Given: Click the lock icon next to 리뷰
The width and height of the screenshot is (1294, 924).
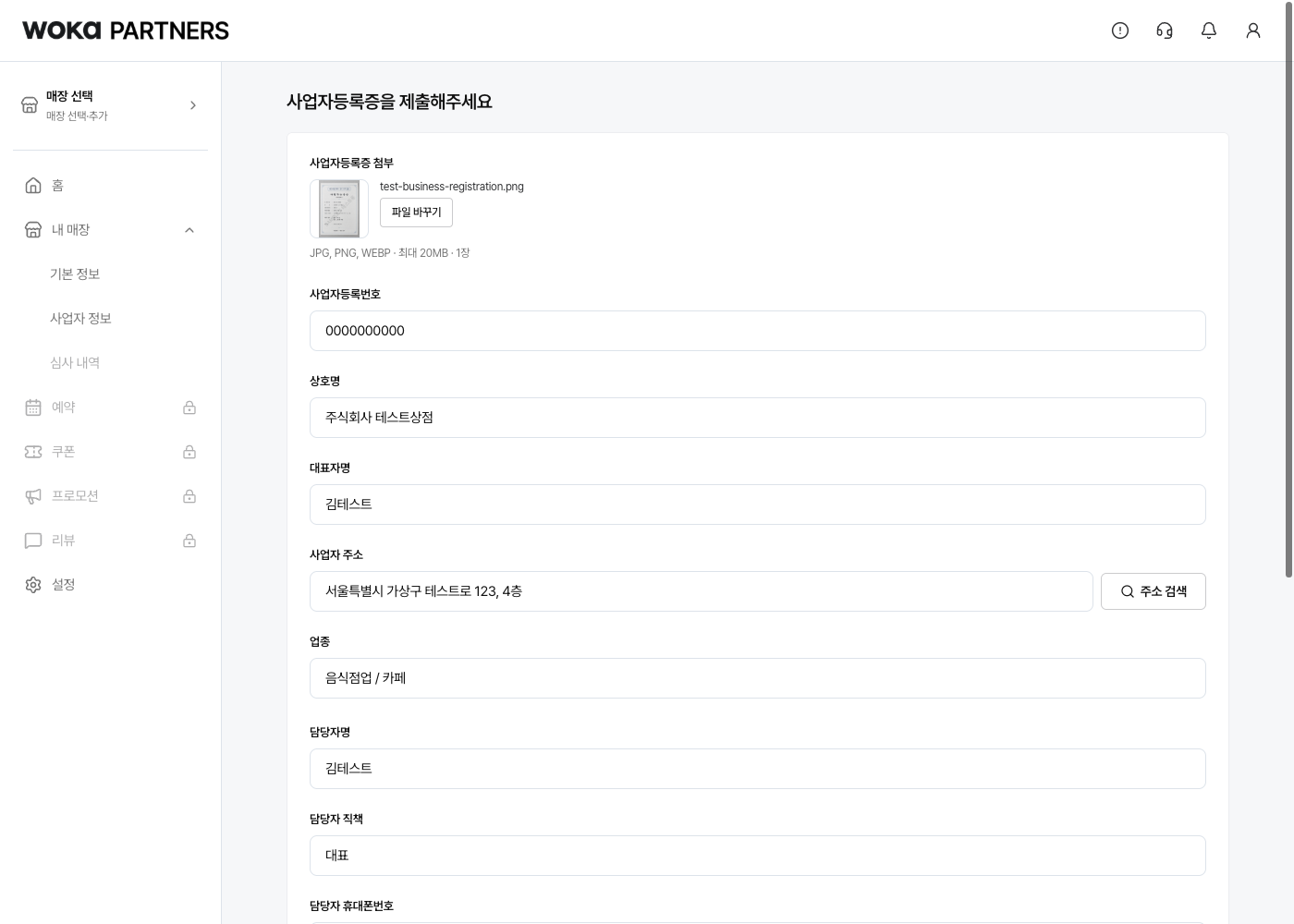Looking at the screenshot, I should click(x=189, y=541).
